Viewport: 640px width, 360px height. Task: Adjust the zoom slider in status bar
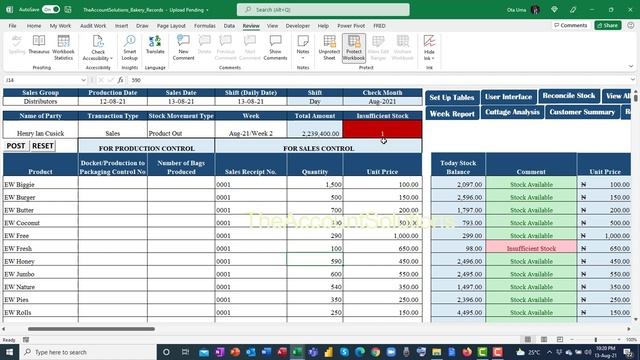pos(596,340)
